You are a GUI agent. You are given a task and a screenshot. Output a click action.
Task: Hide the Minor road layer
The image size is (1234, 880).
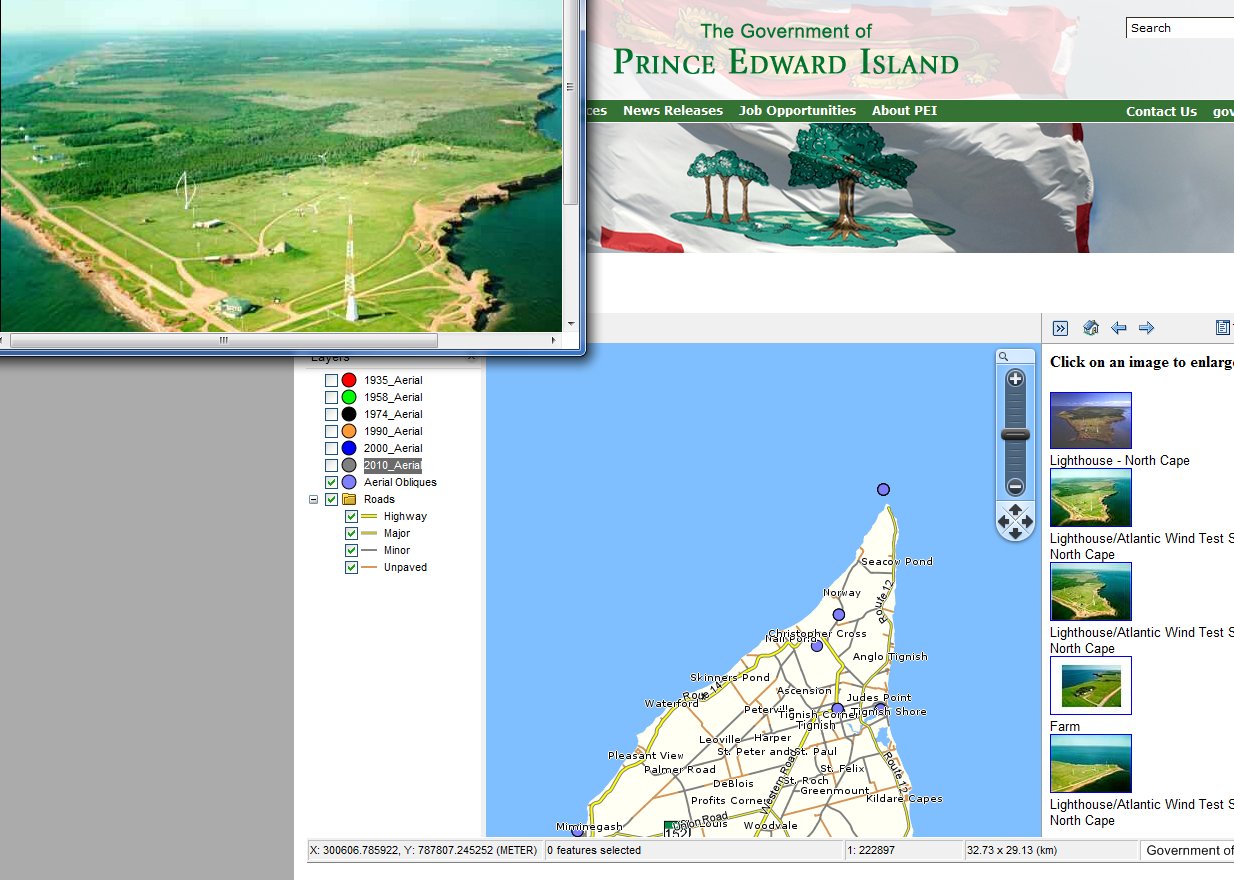pyautogui.click(x=351, y=550)
